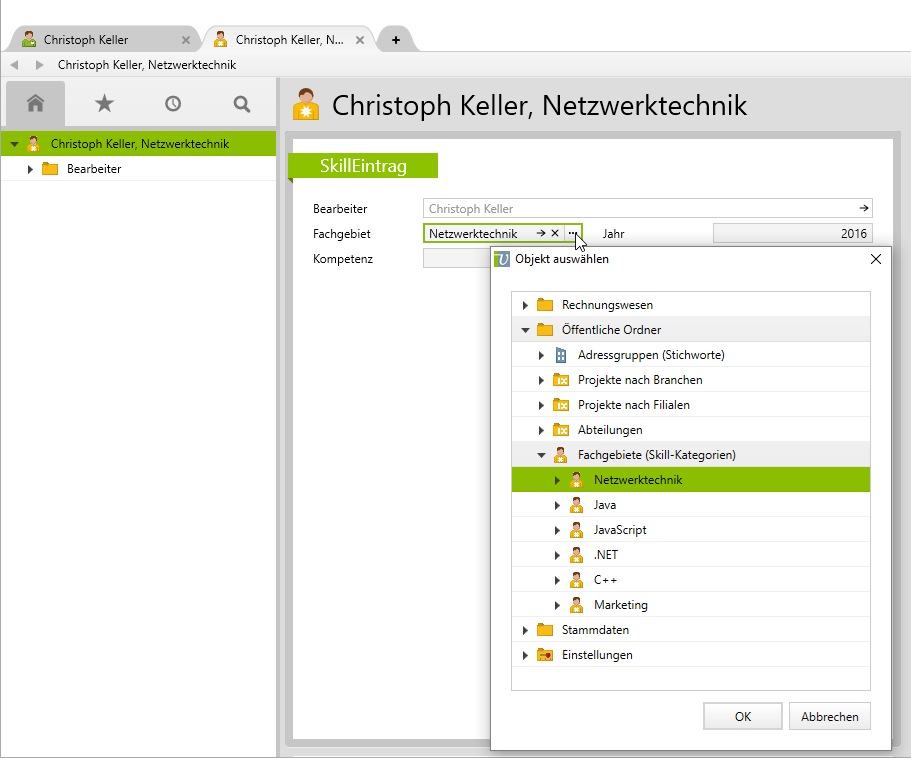Follow the arrow in Bearbeiter field
Image resolution: width=911 pixels, height=758 pixels.
pos(864,209)
